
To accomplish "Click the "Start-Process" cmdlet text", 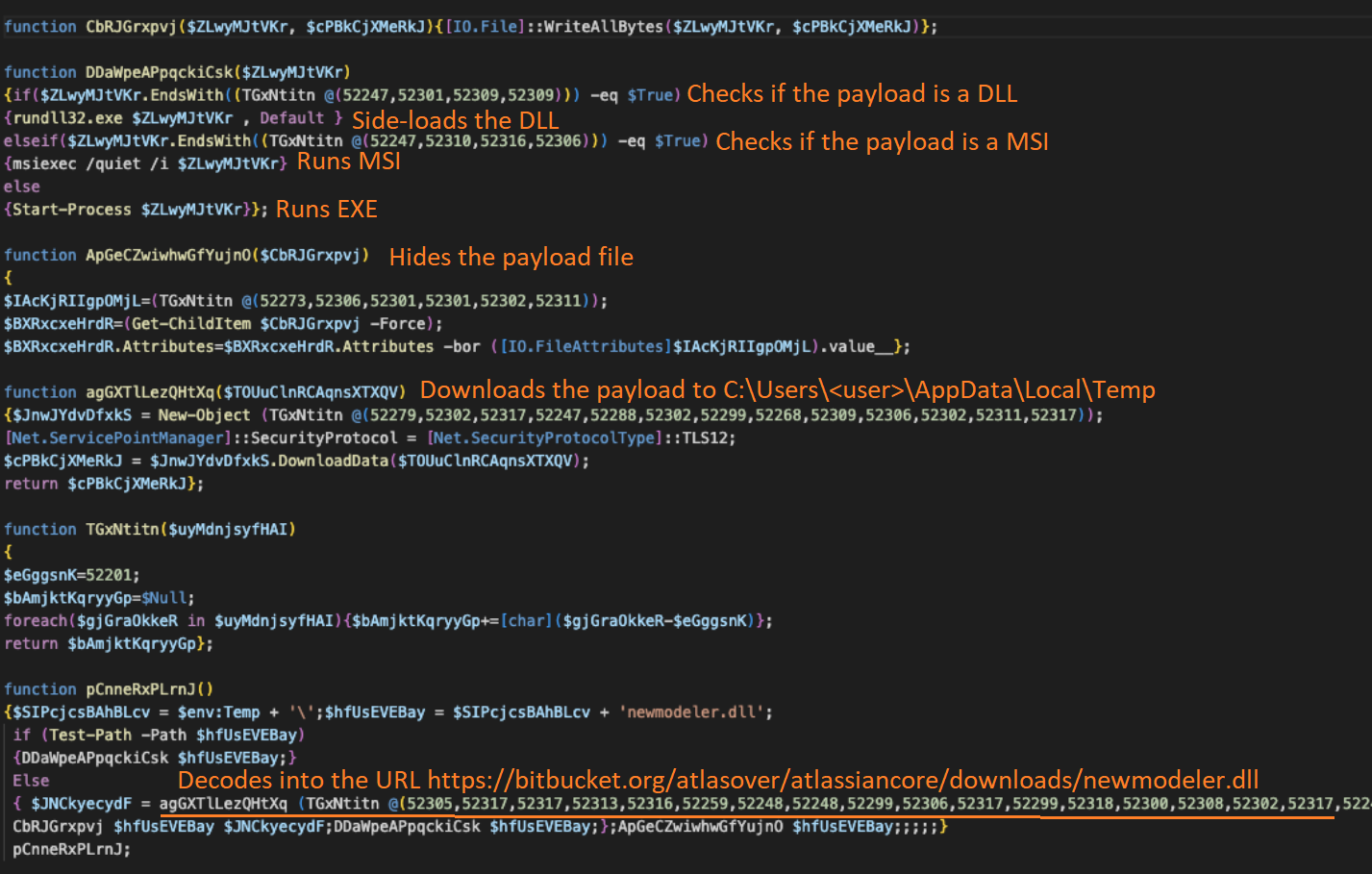I will click(72, 210).
